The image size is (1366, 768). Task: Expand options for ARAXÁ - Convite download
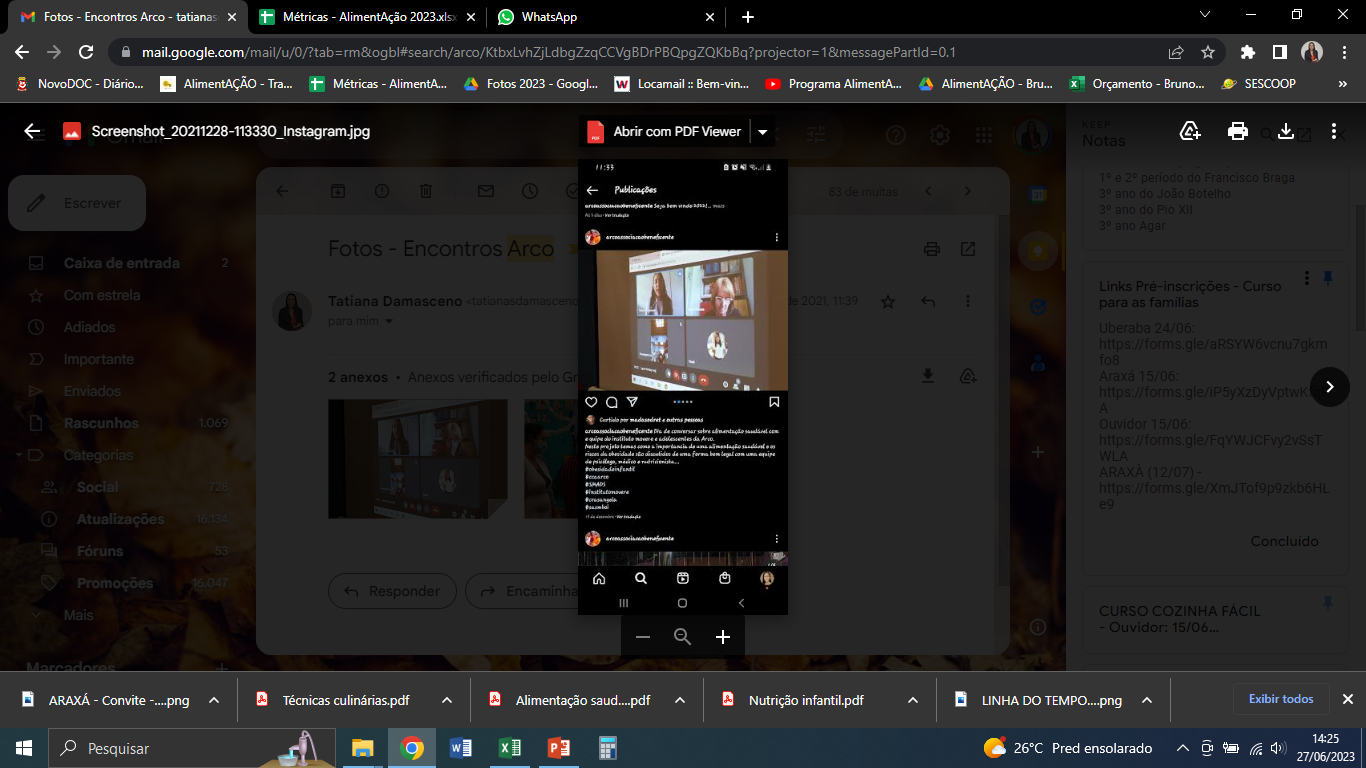tap(214, 700)
